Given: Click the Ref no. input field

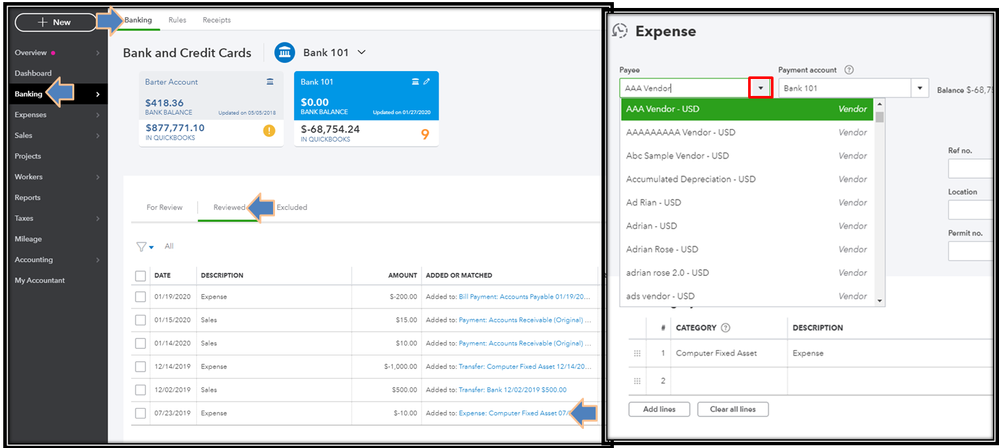Looking at the screenshot, I should coord(972,169).
